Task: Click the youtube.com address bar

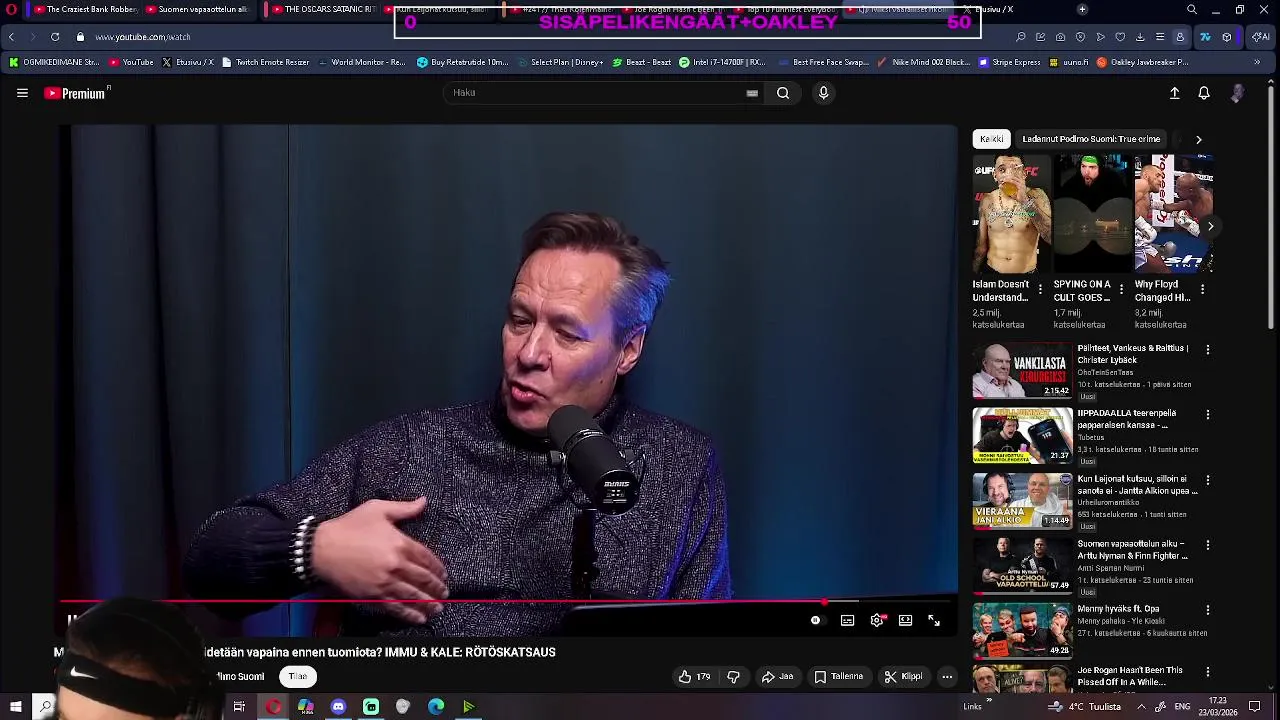Action: [142, 37]
